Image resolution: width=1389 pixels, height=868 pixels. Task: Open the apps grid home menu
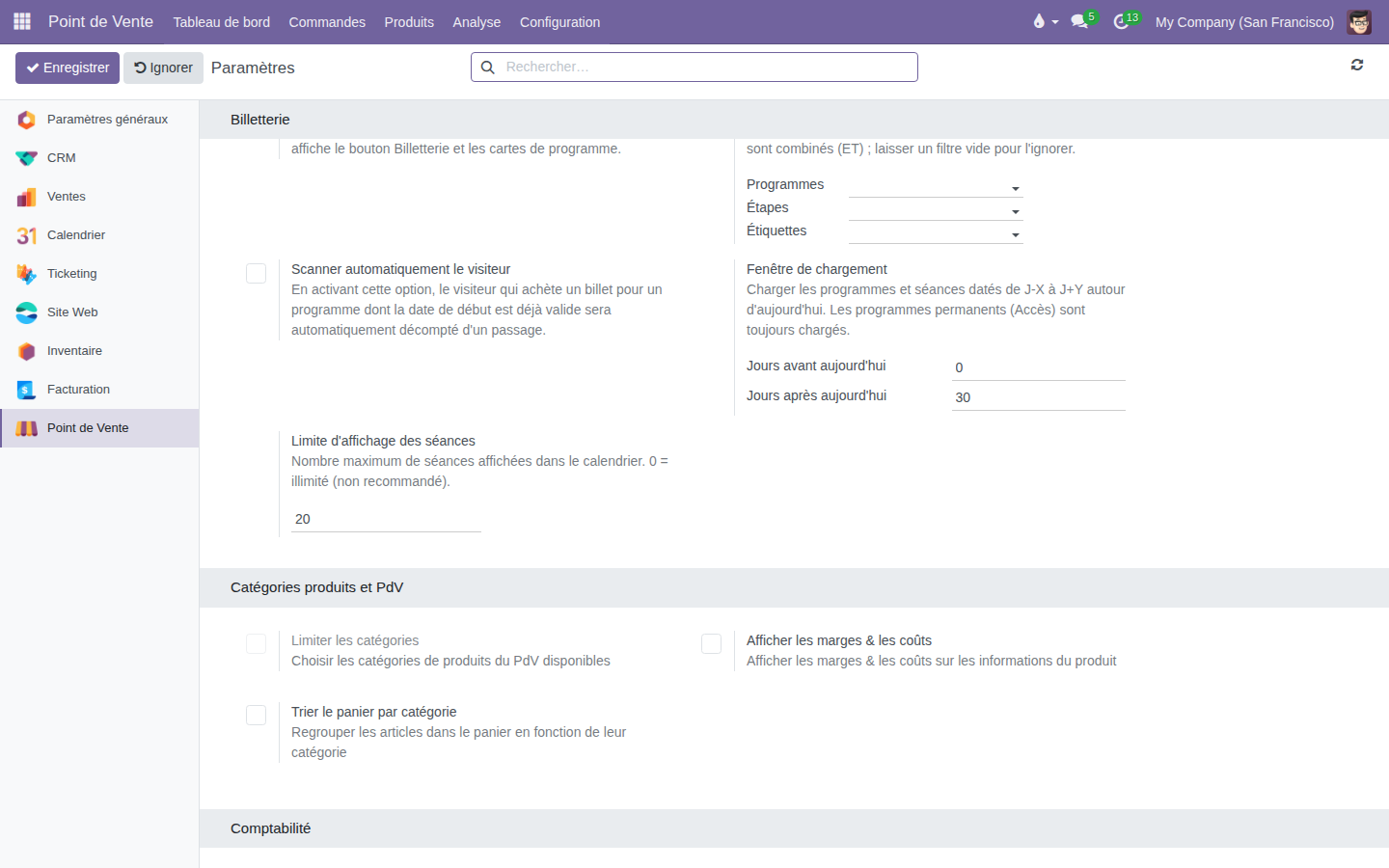[x=22, y=21]
